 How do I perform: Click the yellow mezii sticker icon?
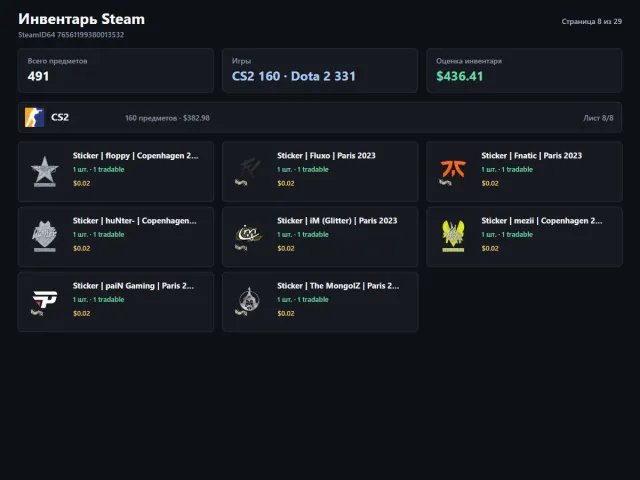pos(453,236)
